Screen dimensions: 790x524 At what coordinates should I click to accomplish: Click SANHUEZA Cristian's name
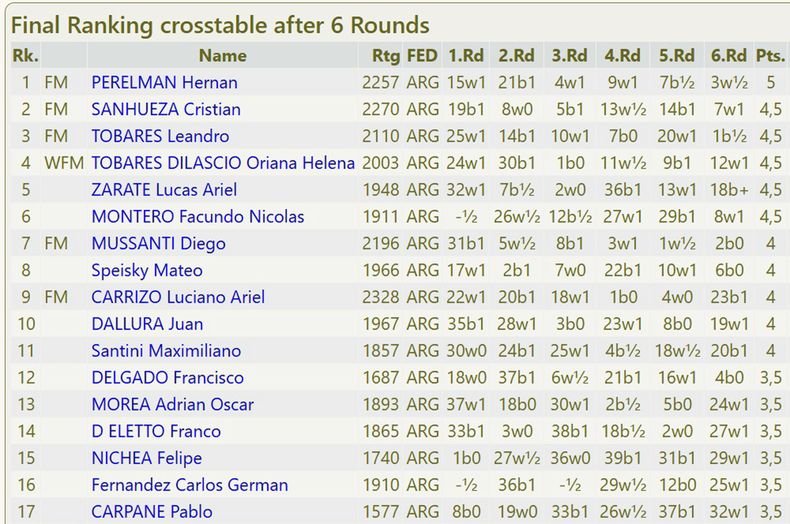click(166, 109)
